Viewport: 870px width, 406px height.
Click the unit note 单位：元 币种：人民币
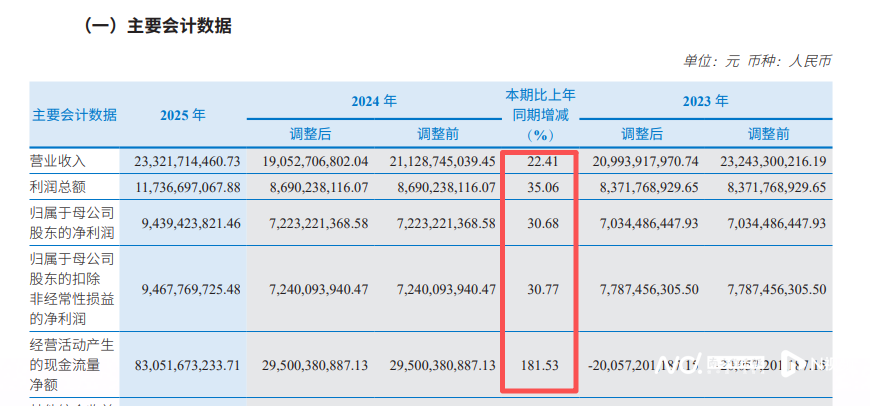[x=756, y=61]
